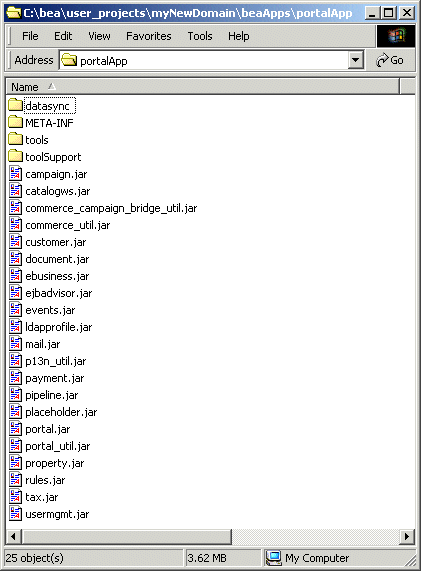The image size is (421, 571).
Task: Select the commerce_util.jar file icon
Action: coord(15,225)
